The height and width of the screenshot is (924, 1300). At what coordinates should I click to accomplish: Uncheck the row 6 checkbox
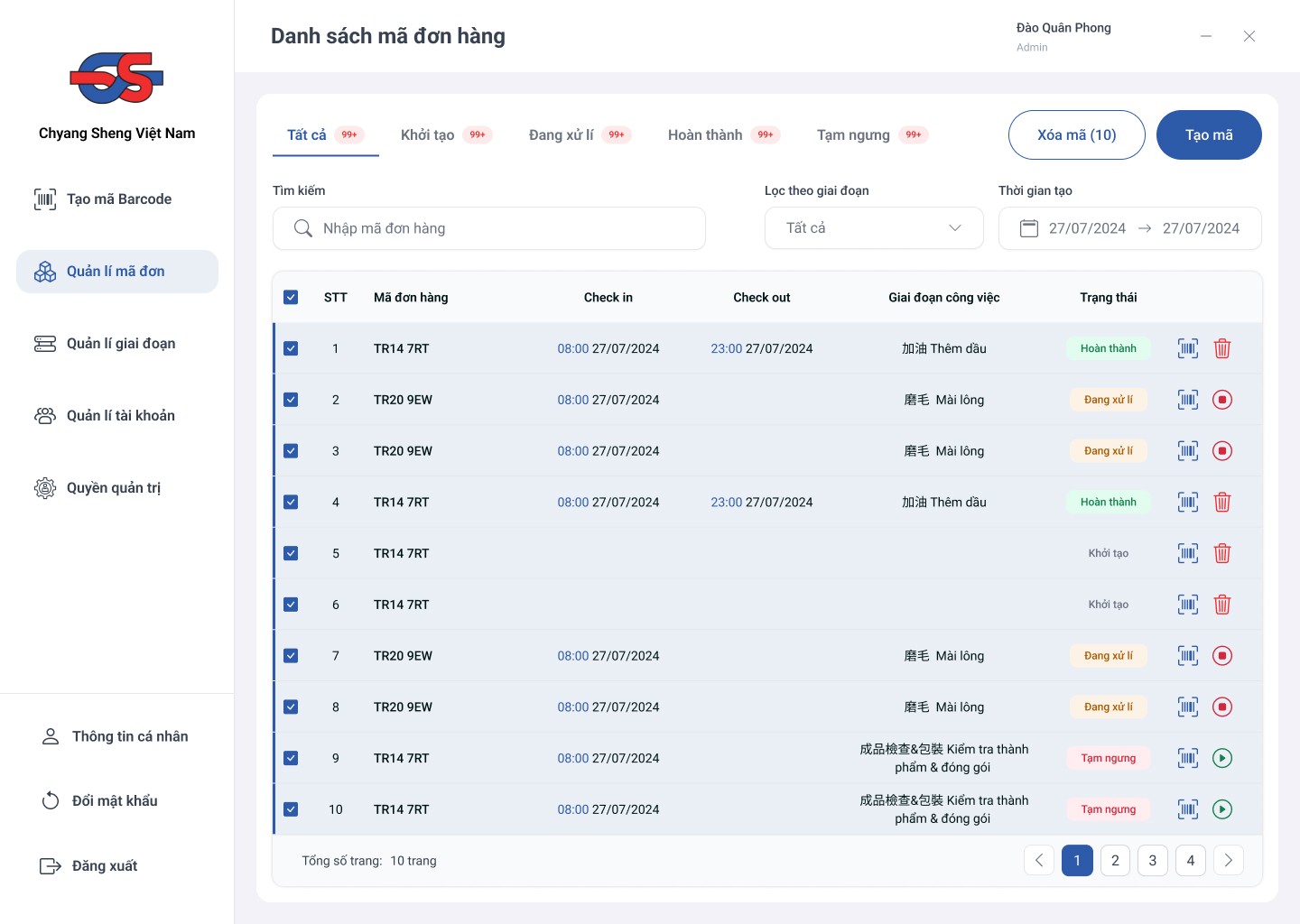click(x=291, y=605)
